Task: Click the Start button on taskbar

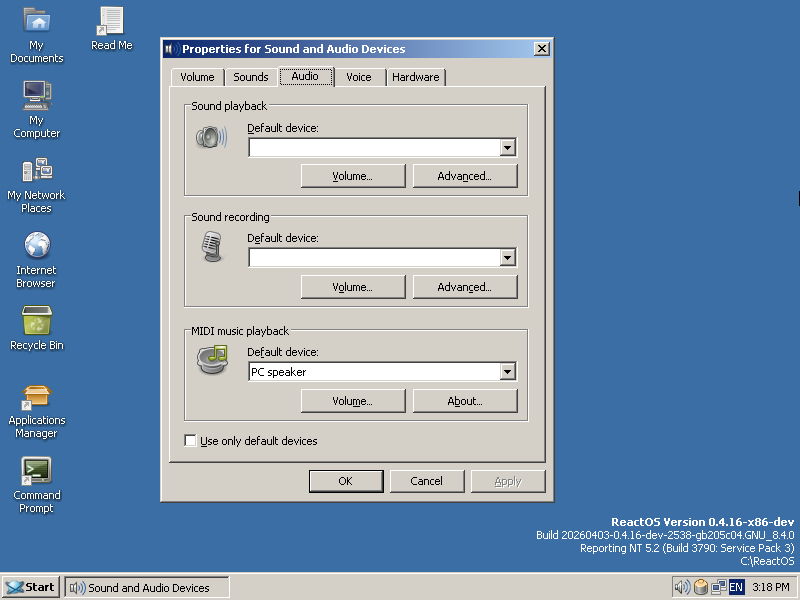Action: pos(31,587)
